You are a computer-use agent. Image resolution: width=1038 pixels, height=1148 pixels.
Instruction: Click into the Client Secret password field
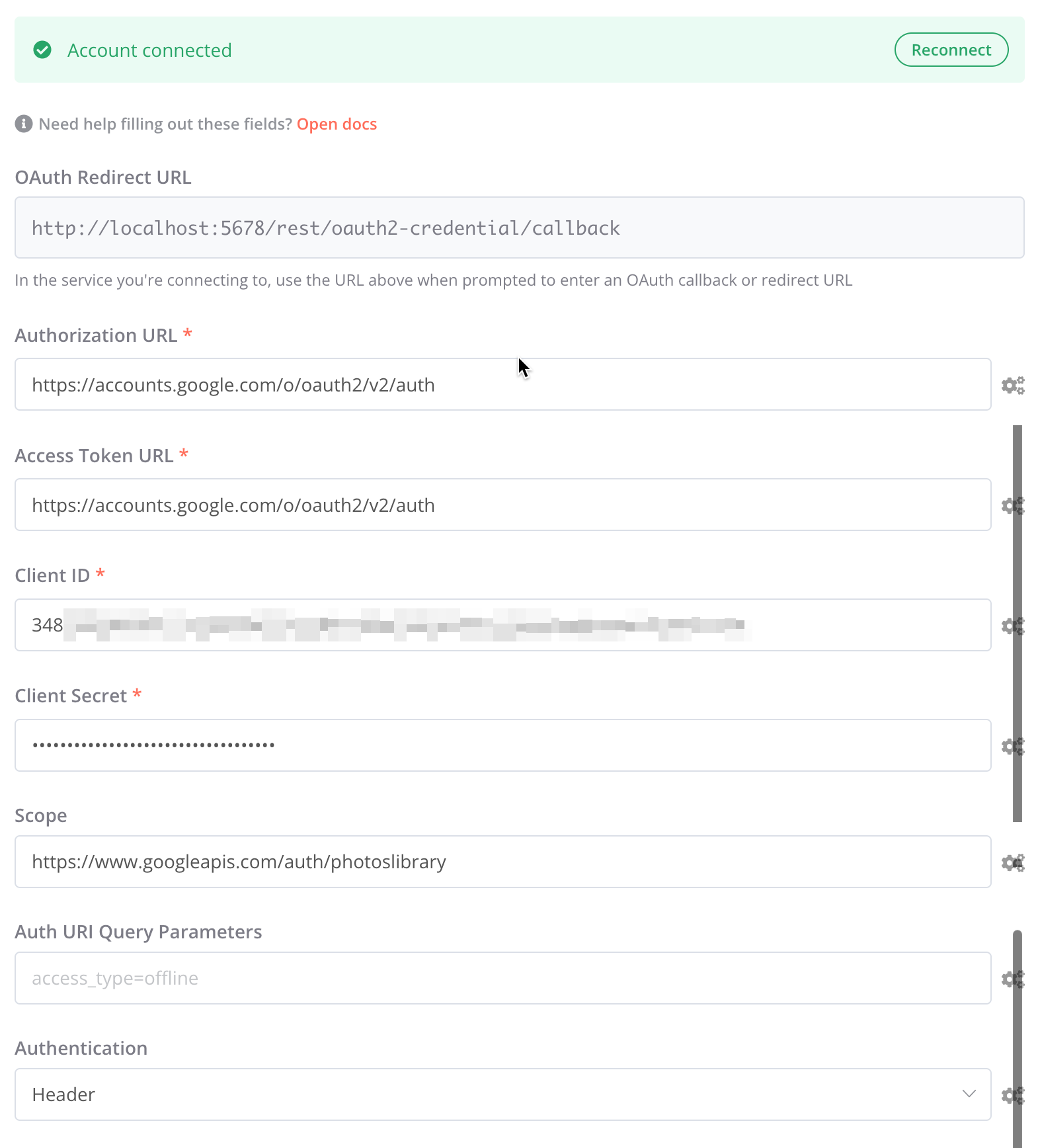click(502, 745)
